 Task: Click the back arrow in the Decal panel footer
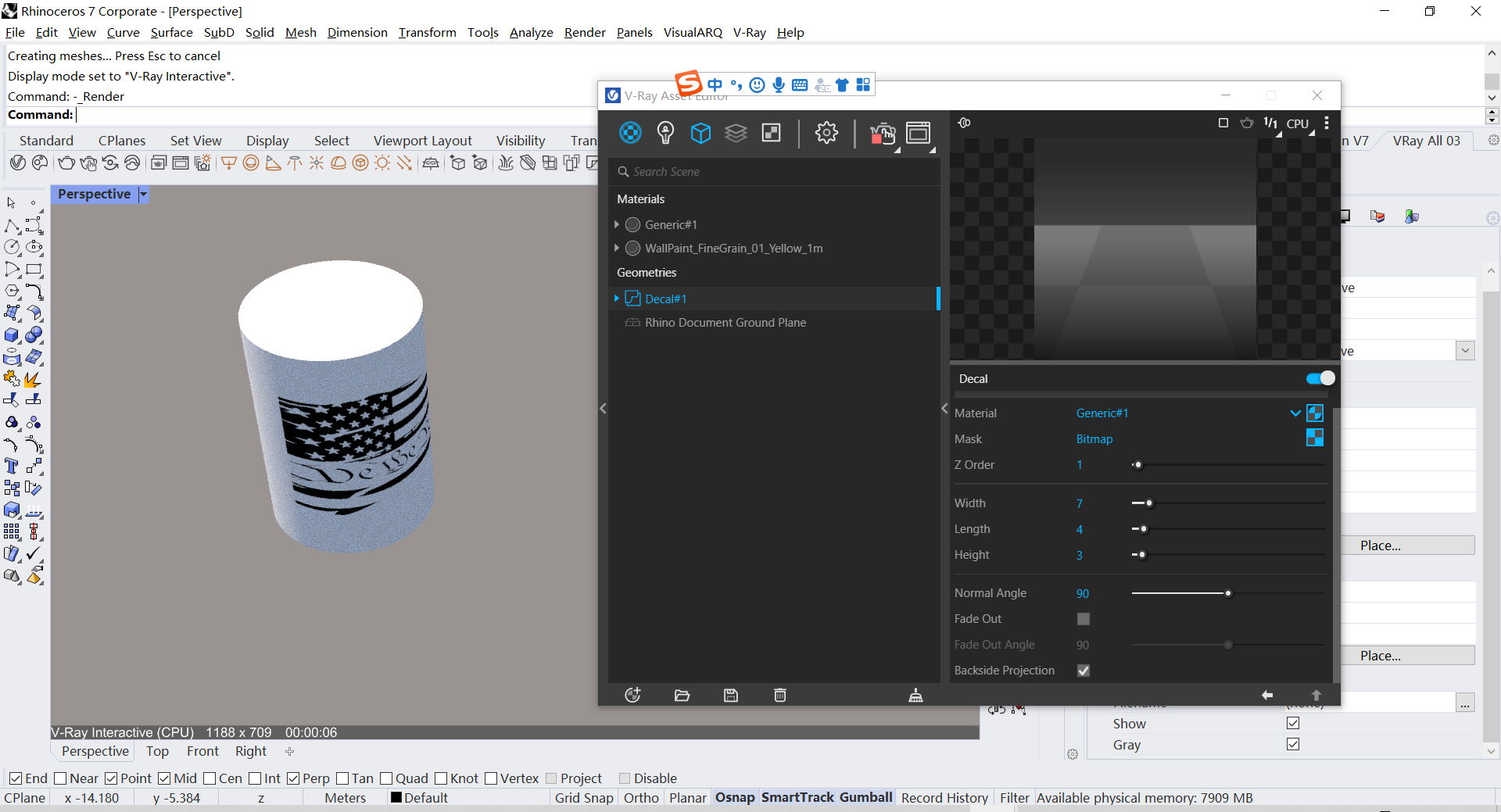[1267, 695]
